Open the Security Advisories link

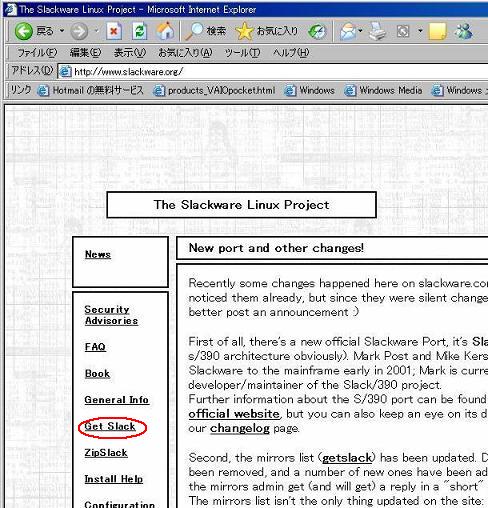pyautogui.click(x=111, y=315)
